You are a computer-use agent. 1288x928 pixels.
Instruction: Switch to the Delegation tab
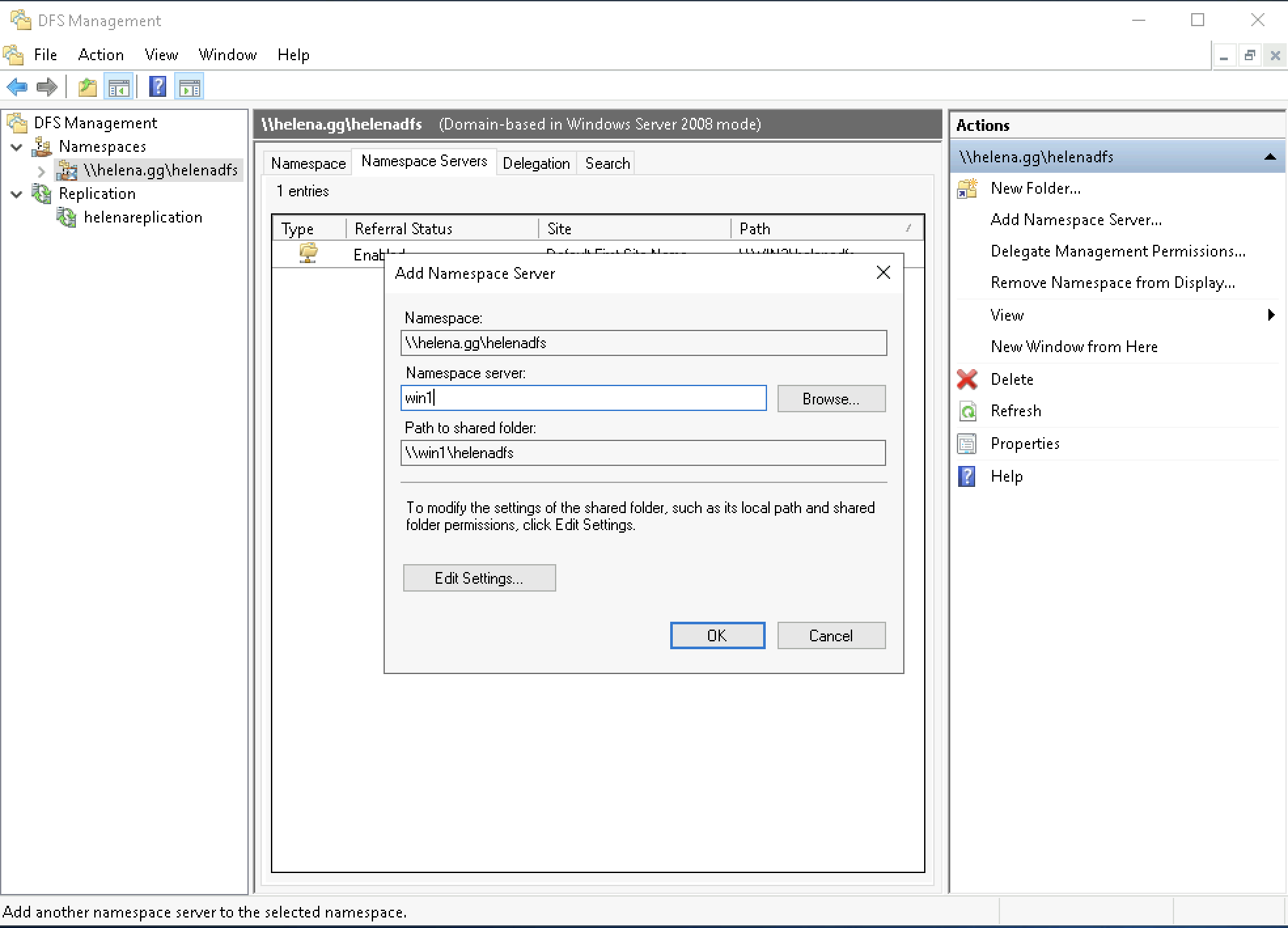click(x=536, y=164)
